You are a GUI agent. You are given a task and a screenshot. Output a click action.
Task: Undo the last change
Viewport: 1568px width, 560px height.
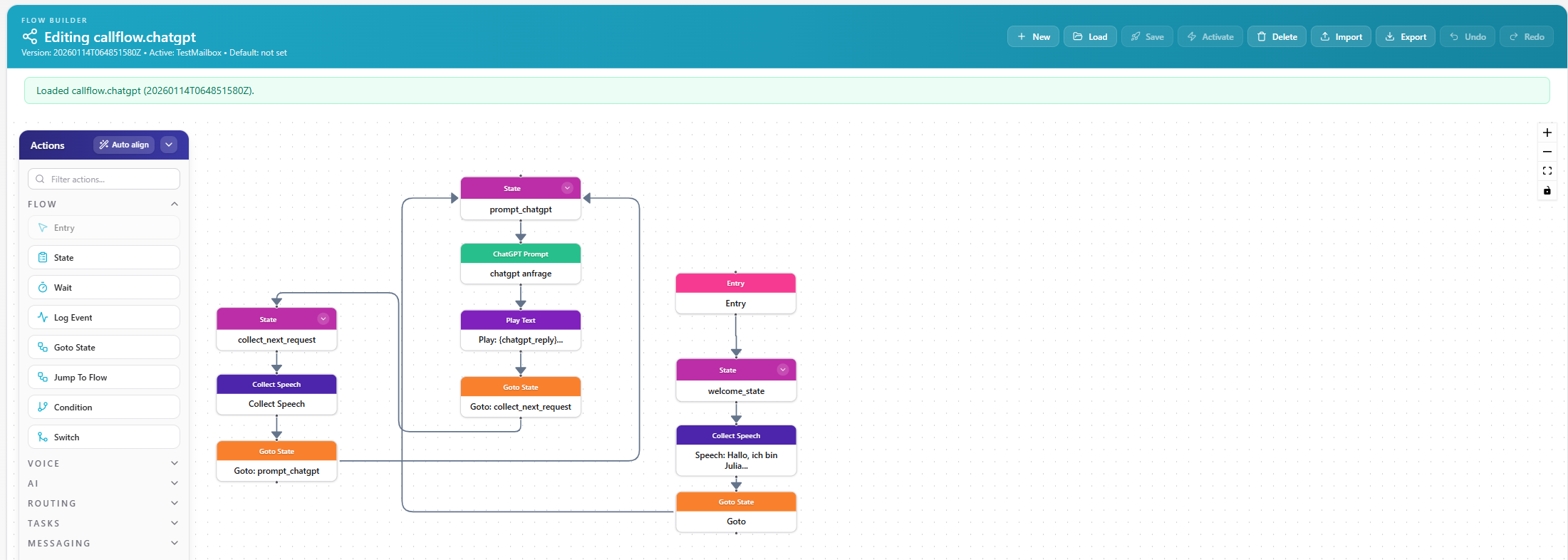(1468, 36)
